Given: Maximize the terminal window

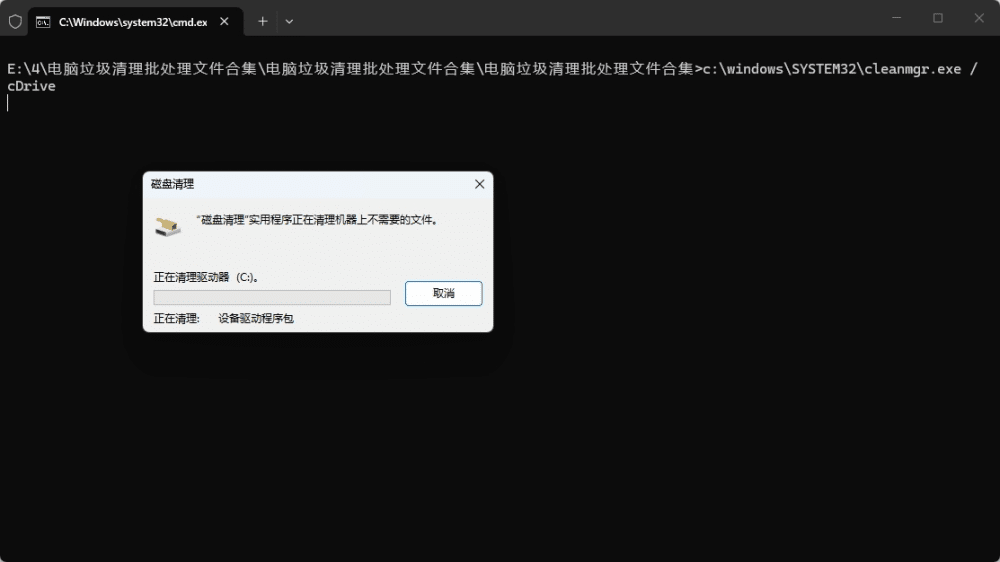Looking at the screenshot, I should pyautogui.click(x=938, y=18).
